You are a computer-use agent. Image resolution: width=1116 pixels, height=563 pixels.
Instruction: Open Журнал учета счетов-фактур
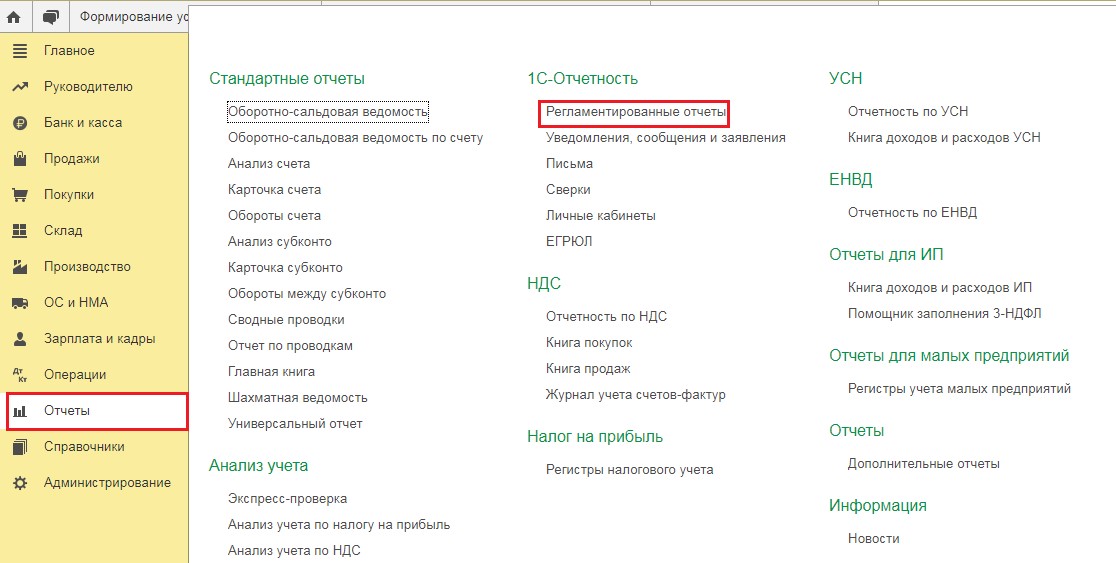tap(636, 395)
